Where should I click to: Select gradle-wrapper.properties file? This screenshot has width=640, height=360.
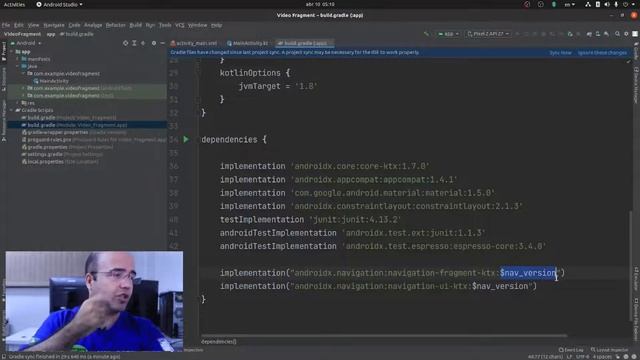point(74,132)
